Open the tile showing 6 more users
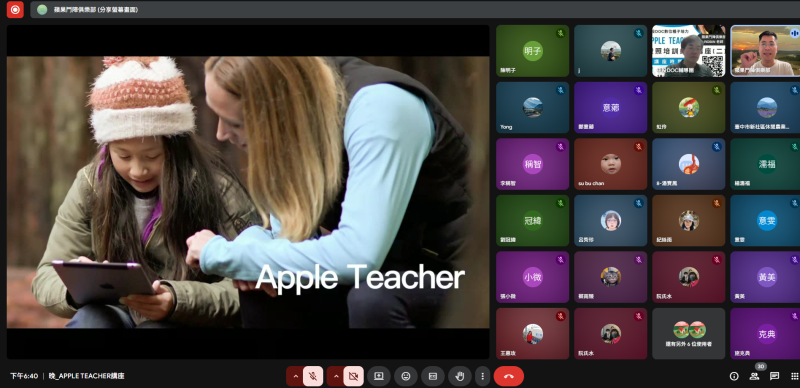This screenshot has width=800, height=388. point(689,334)
